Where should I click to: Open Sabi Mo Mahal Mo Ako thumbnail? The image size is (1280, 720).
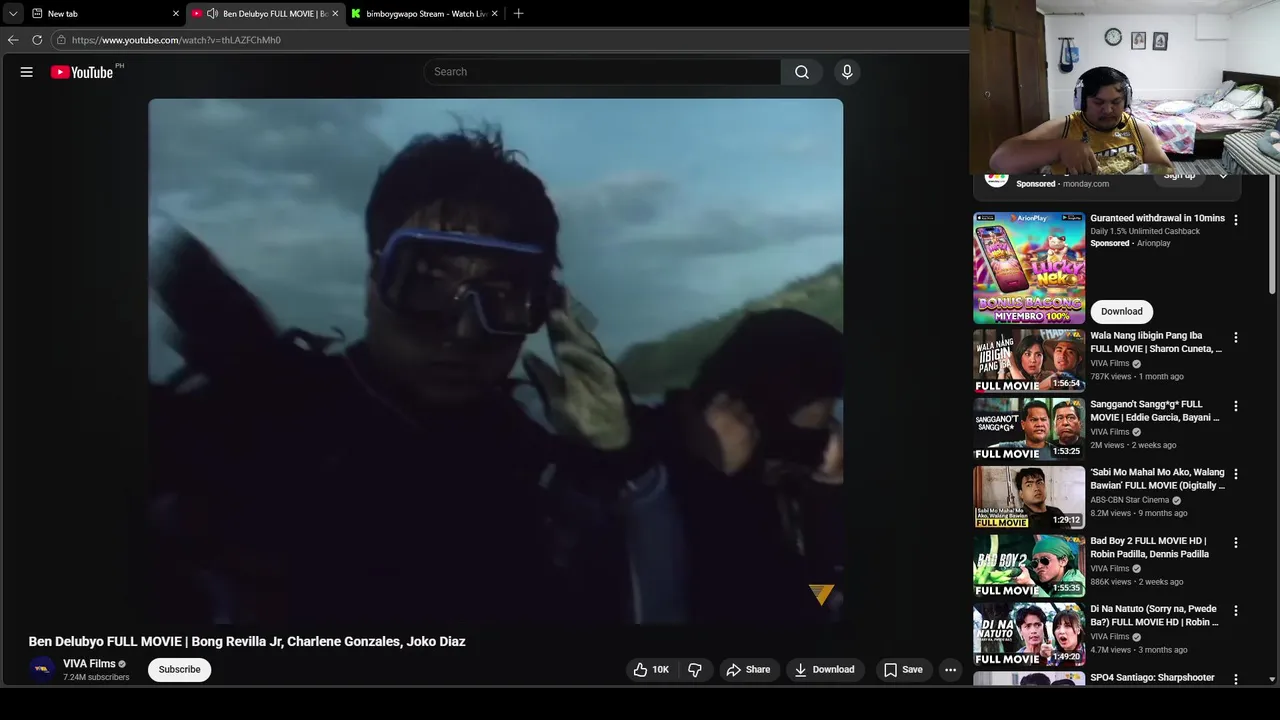1029,497
